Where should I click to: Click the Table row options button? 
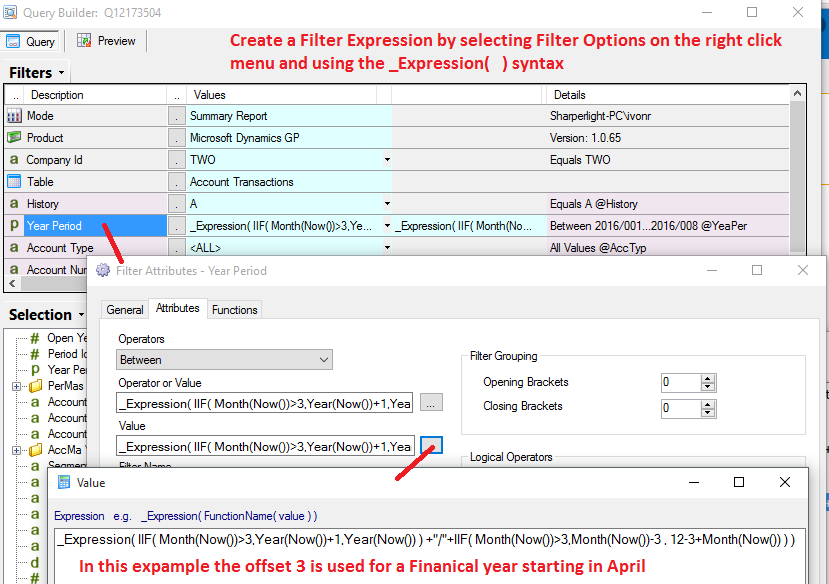click(x=177, y=182)
